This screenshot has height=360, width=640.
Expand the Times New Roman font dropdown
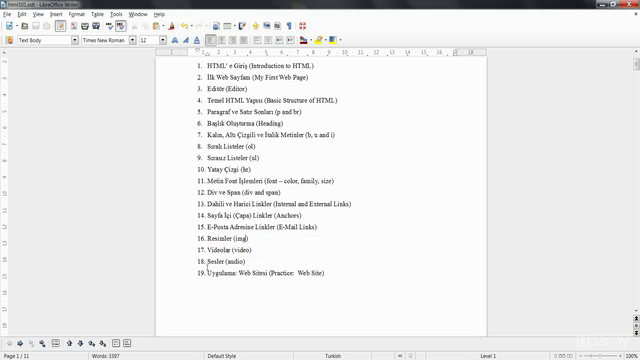(x=133, y=40)
